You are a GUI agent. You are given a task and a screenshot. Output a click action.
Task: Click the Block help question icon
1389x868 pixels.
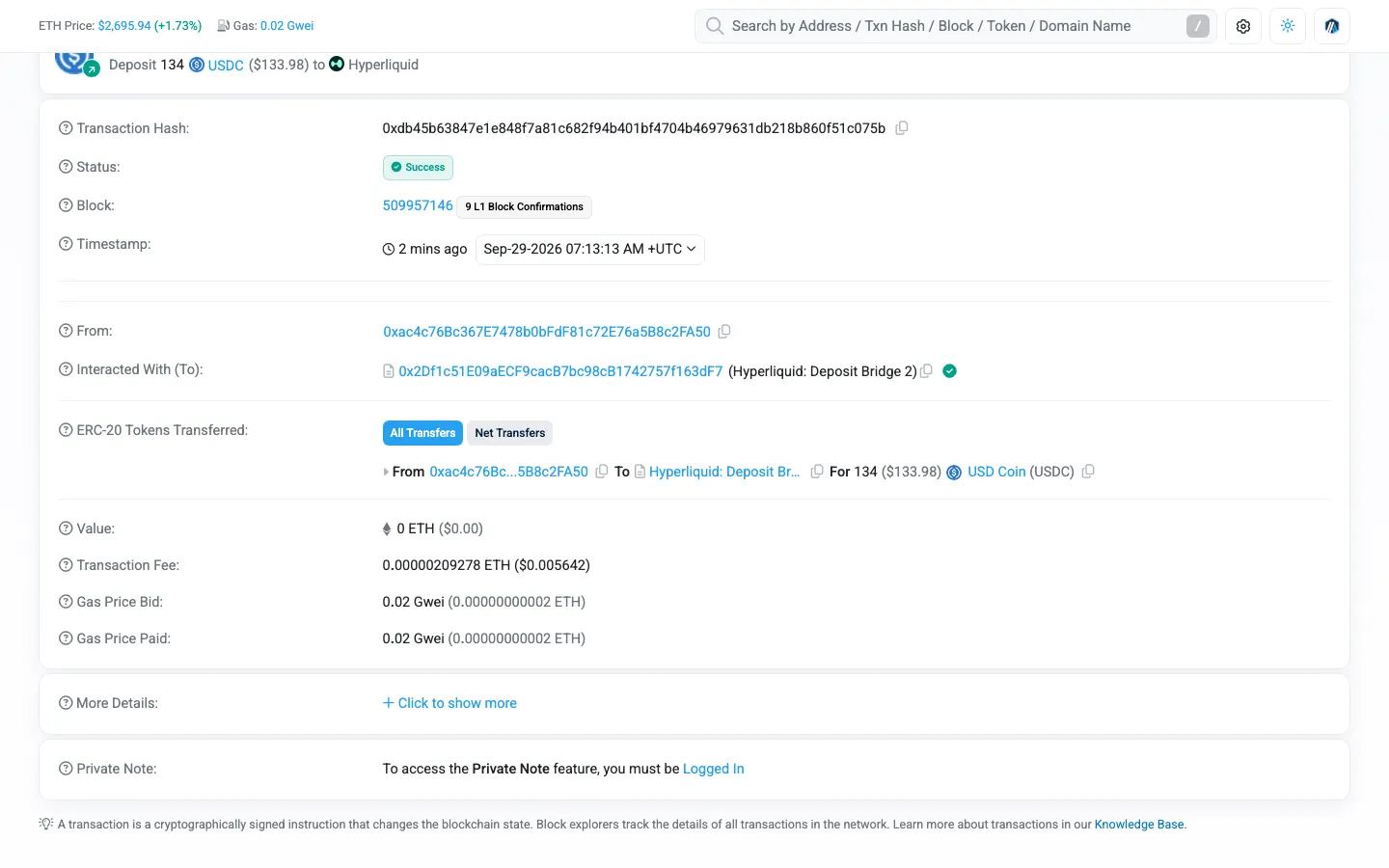click(x=66, y=205)
